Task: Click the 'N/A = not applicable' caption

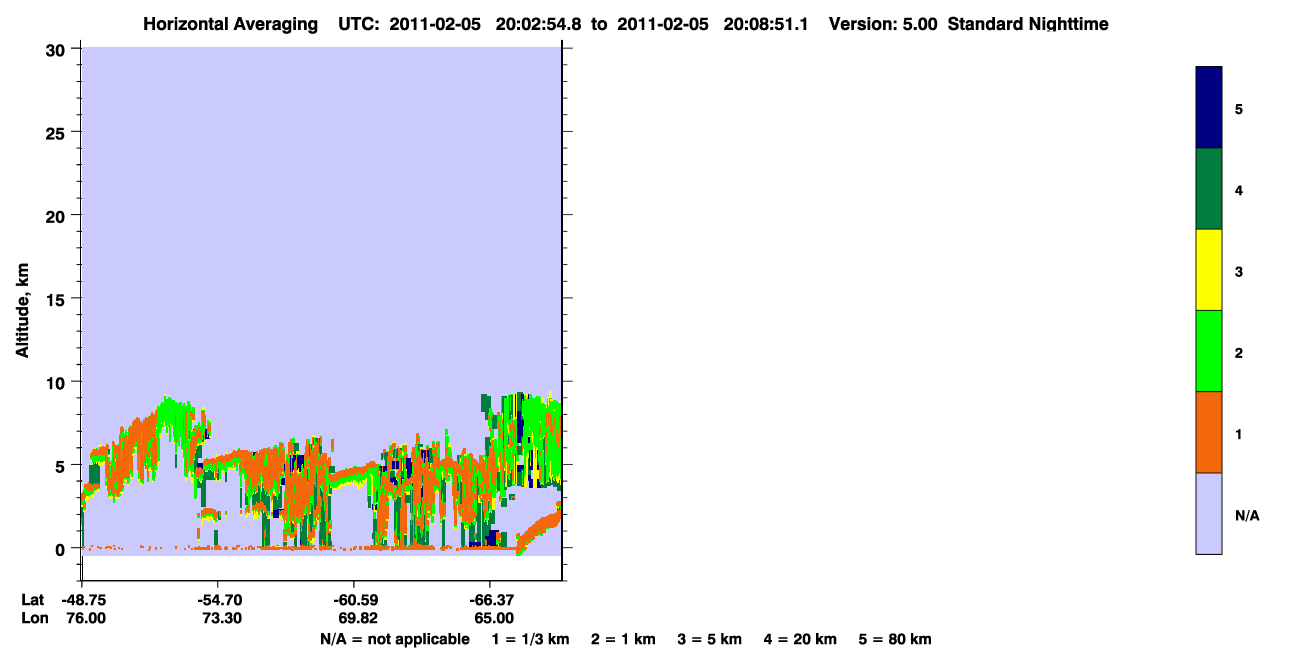Action: coord(394,639)
